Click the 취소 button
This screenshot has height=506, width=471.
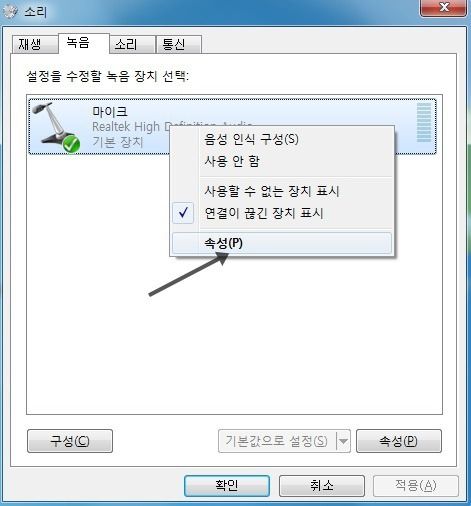coord(322,485)
